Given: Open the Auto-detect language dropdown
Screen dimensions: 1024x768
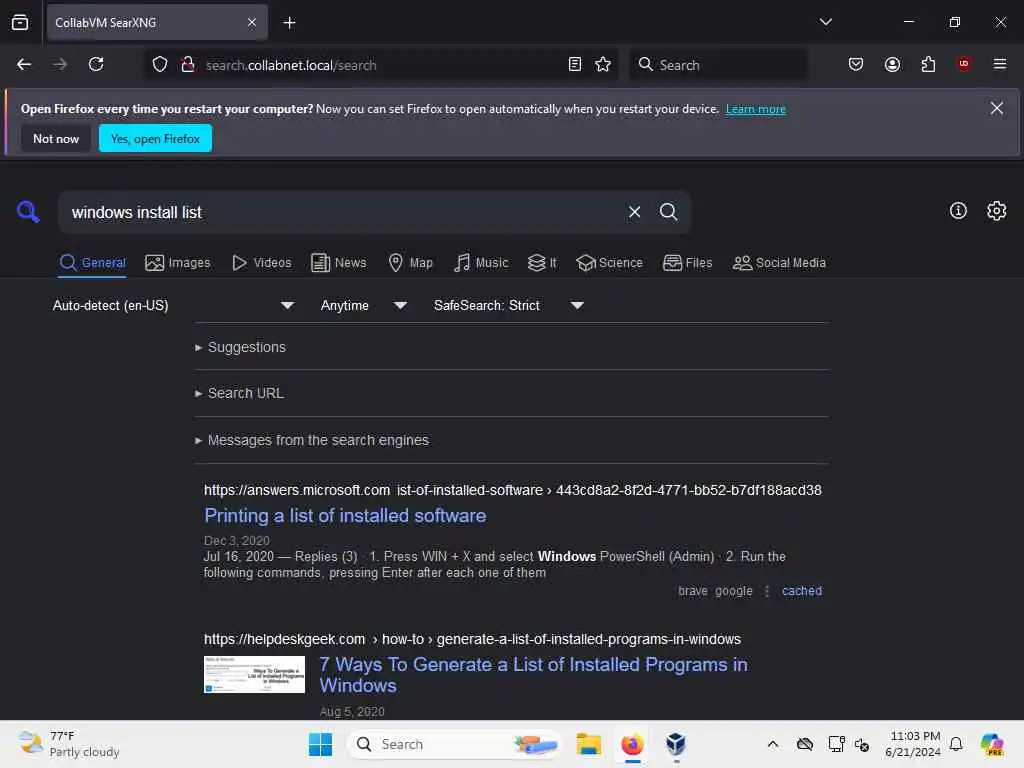Looking at the screenshot, I should (x=173, y=305).
